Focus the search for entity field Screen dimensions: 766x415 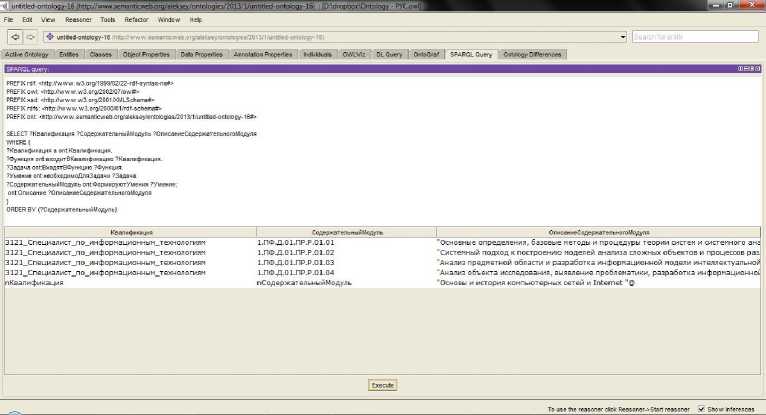pyautogui.click(x=695, y=37)
